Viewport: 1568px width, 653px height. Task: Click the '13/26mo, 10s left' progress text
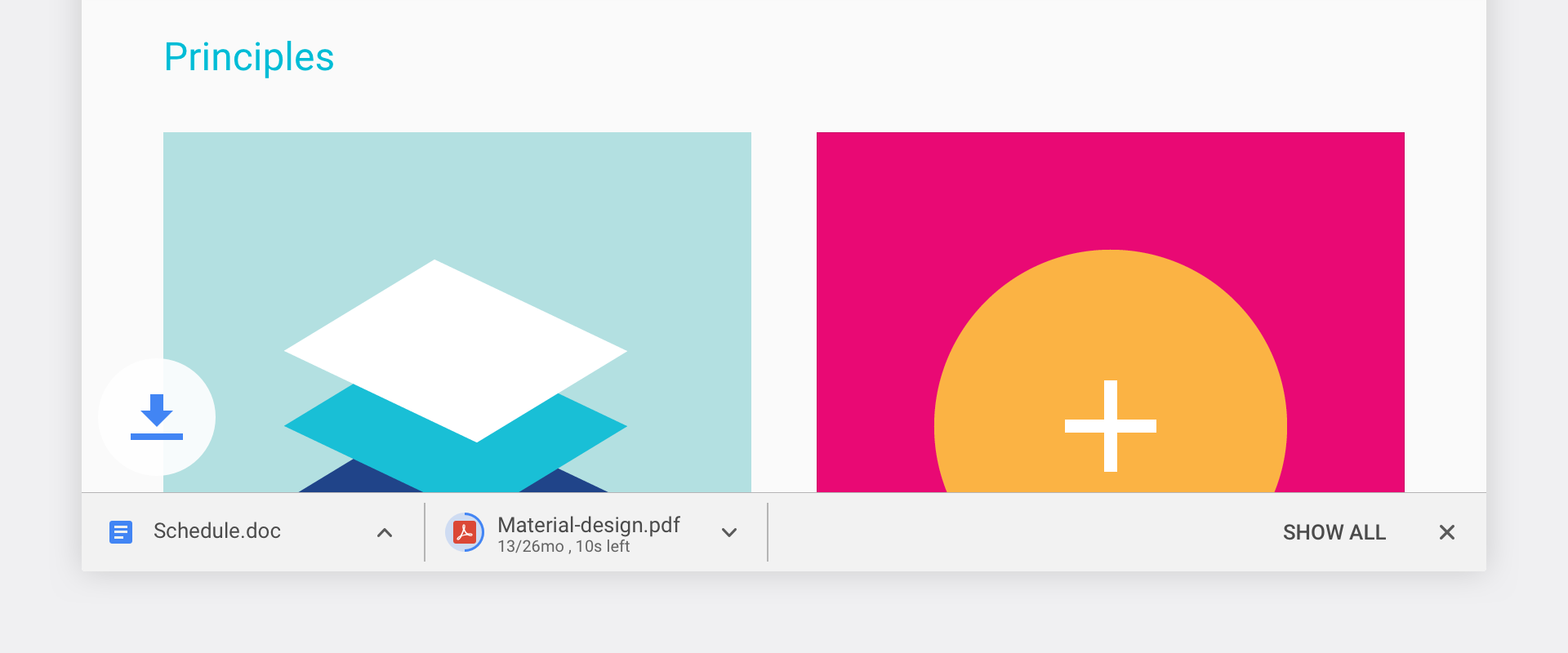[x=563, y=547]
